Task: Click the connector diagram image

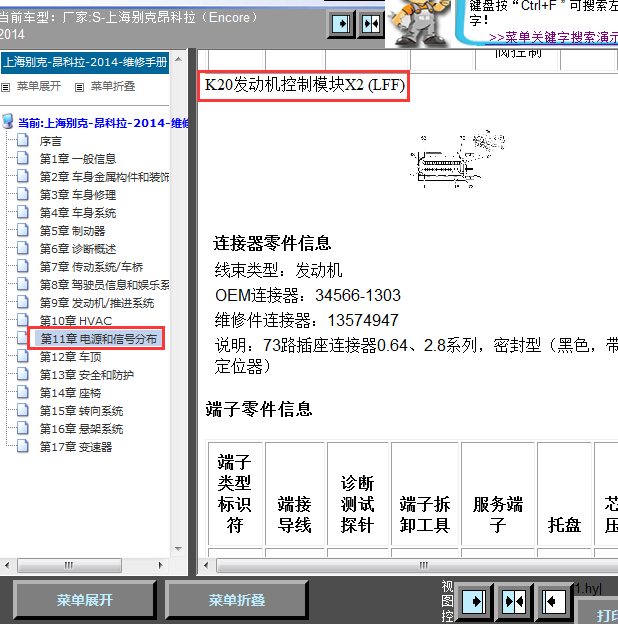Action: (x=458, y=160)
